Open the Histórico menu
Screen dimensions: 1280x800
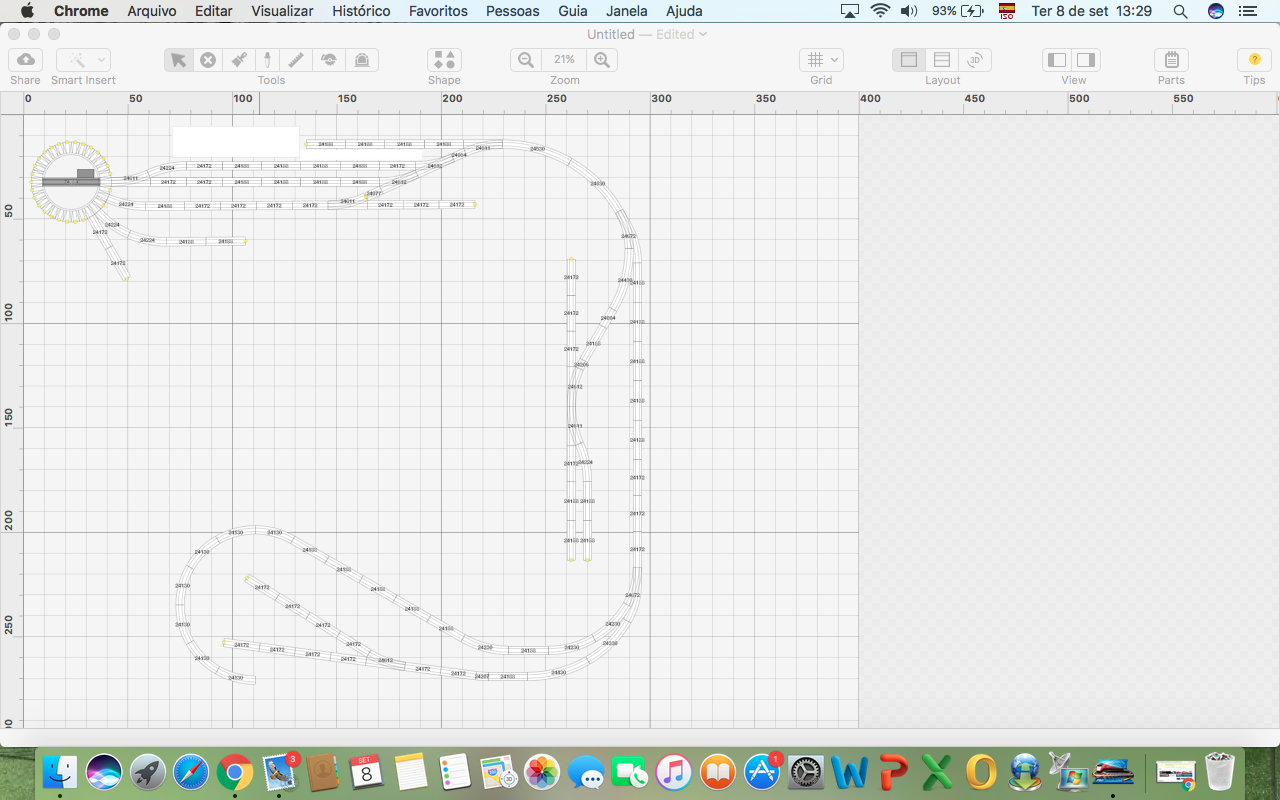361,11
